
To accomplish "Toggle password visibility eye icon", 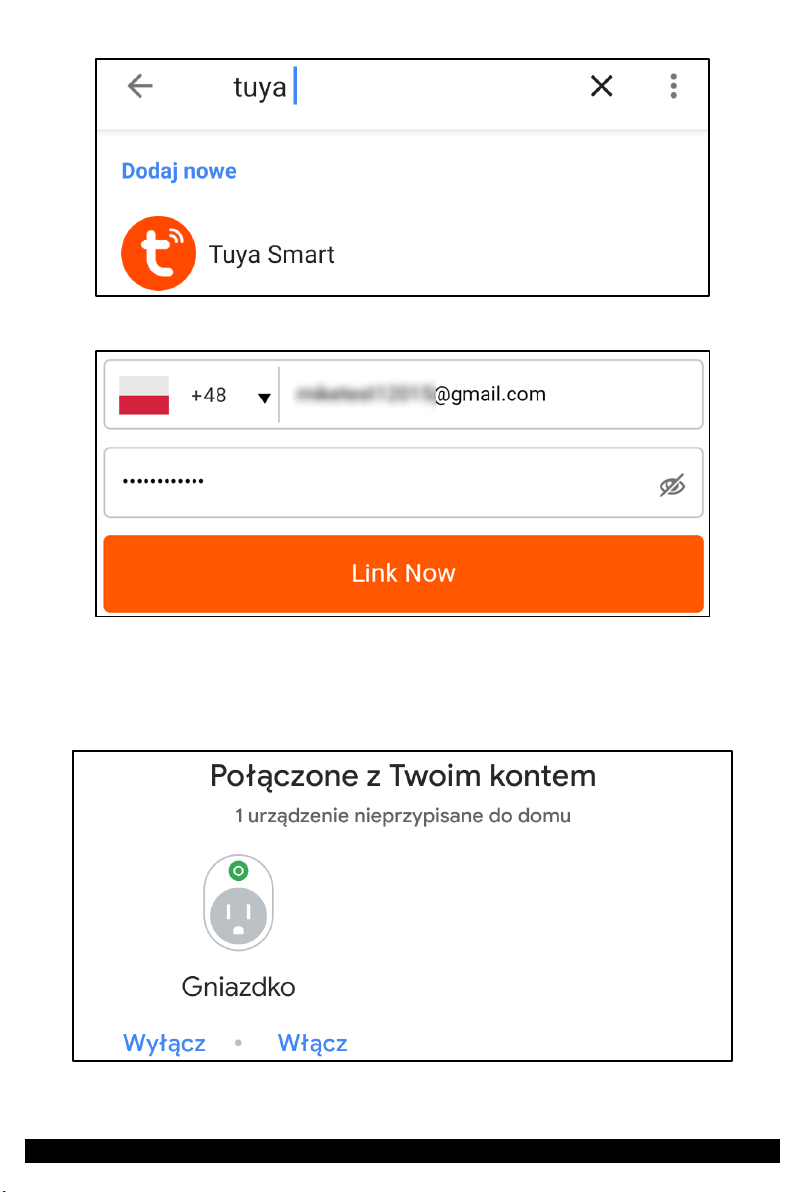I will pyautogui.click(x=672, y=484).
